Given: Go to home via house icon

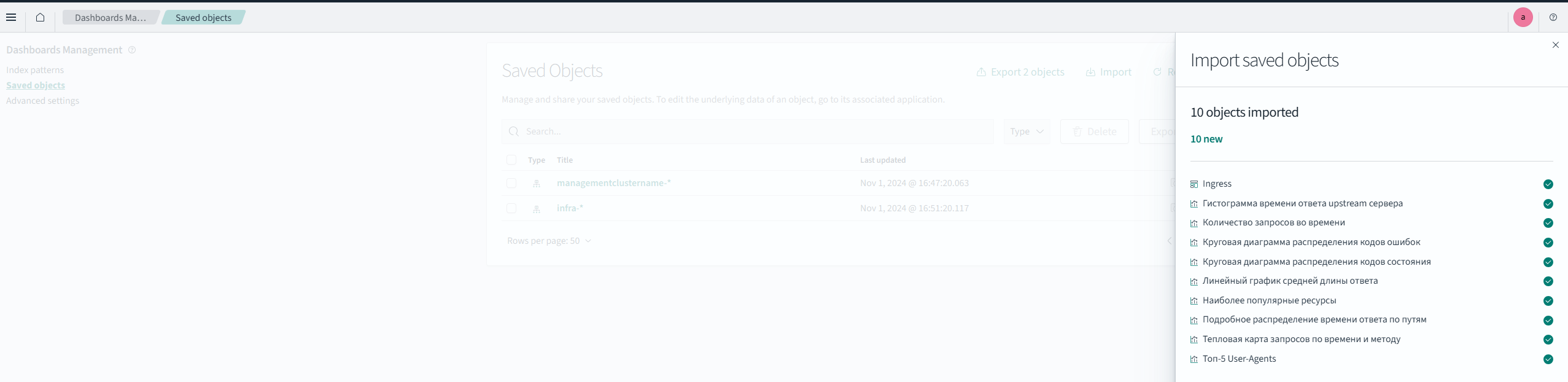Looking at the screenshot, I should (x=40, y=17).
